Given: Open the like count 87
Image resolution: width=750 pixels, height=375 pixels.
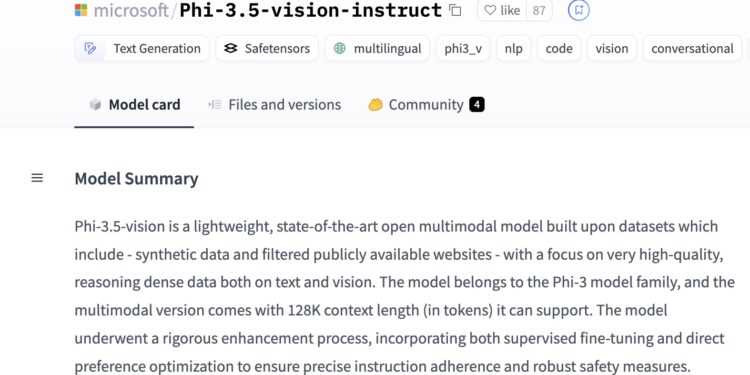Looking at the screenshot, I should (539, 10).
